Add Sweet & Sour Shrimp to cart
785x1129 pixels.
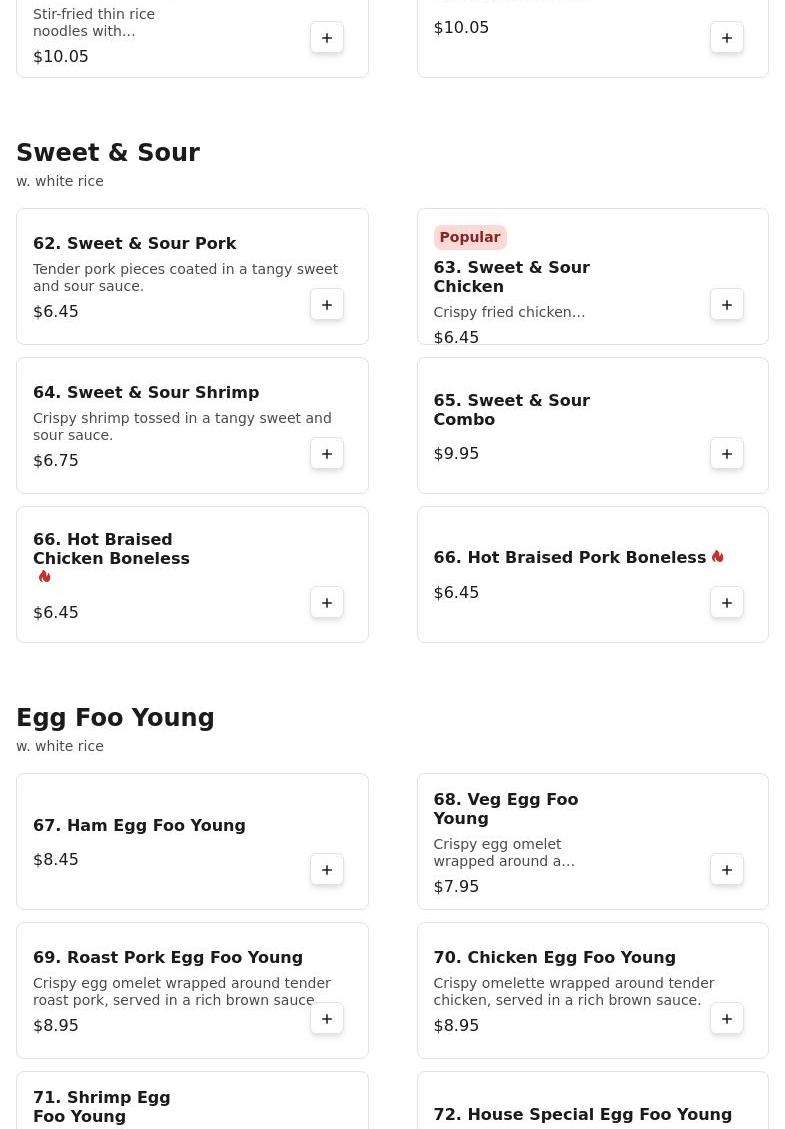click(327, 453)
